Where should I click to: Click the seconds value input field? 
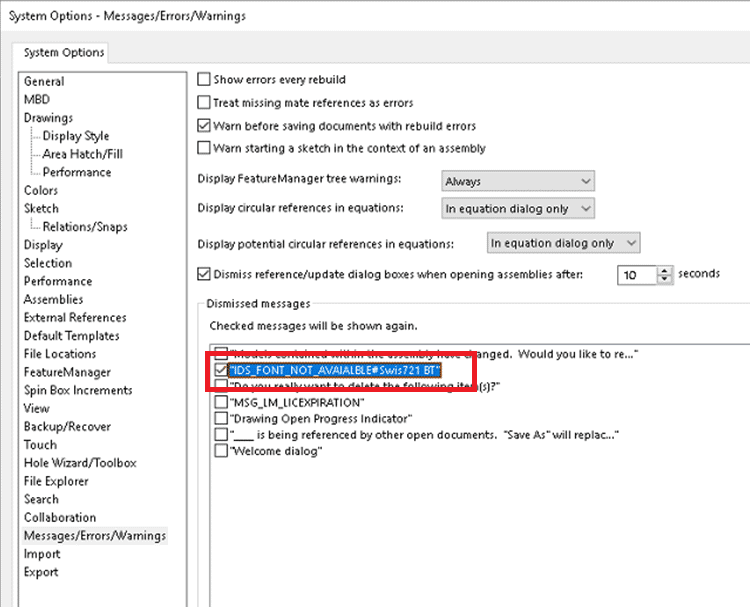(636, 274)
